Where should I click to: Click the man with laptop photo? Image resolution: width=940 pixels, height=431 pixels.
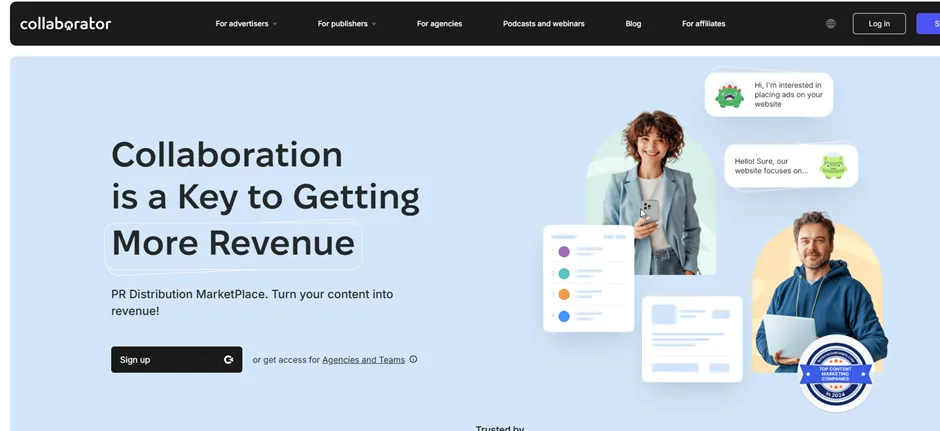[820, 291]
